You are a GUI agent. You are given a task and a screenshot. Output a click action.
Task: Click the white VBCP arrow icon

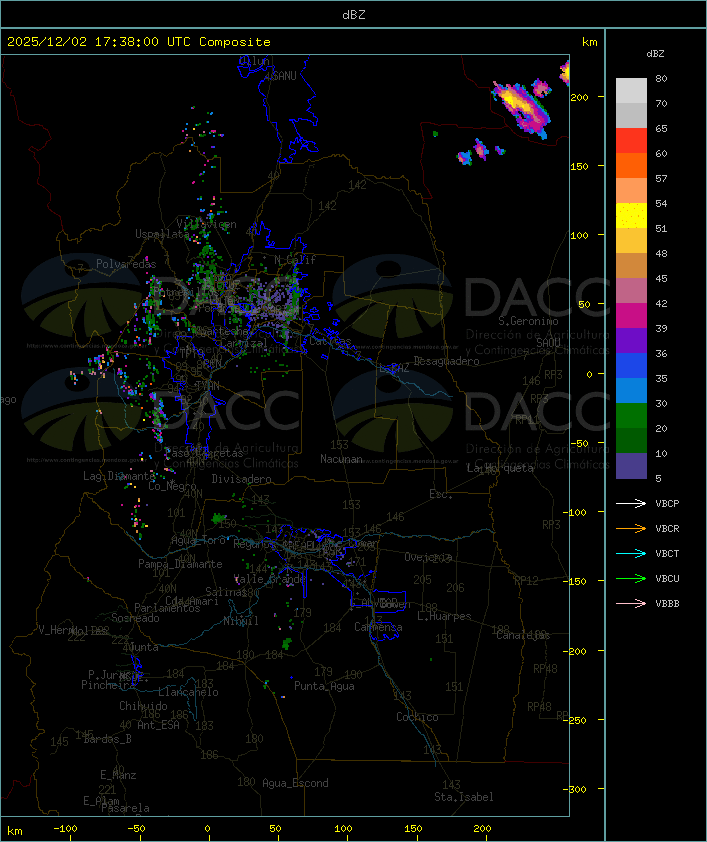tap(631, 503)
